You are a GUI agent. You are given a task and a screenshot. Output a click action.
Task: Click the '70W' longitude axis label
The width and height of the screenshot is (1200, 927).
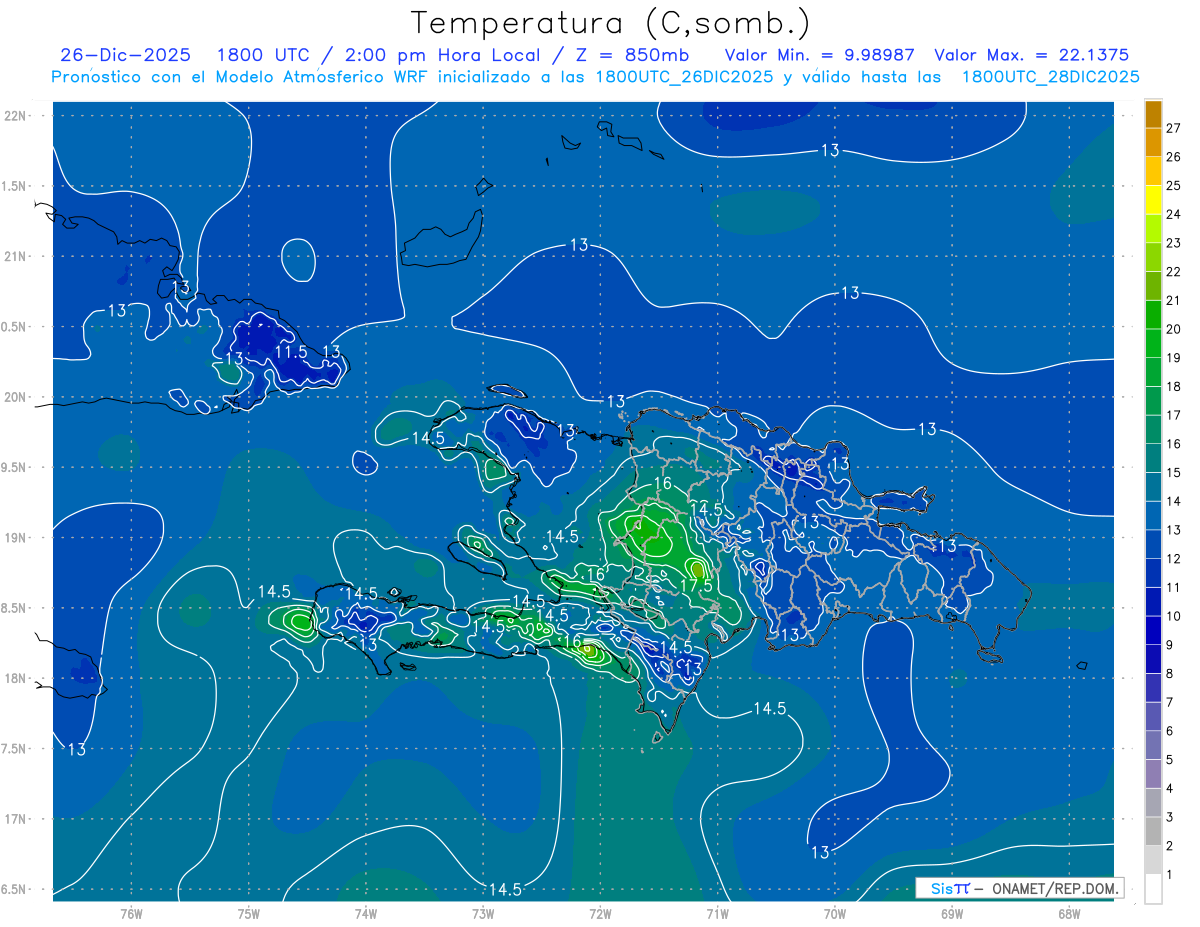click(x=834, y=913)
